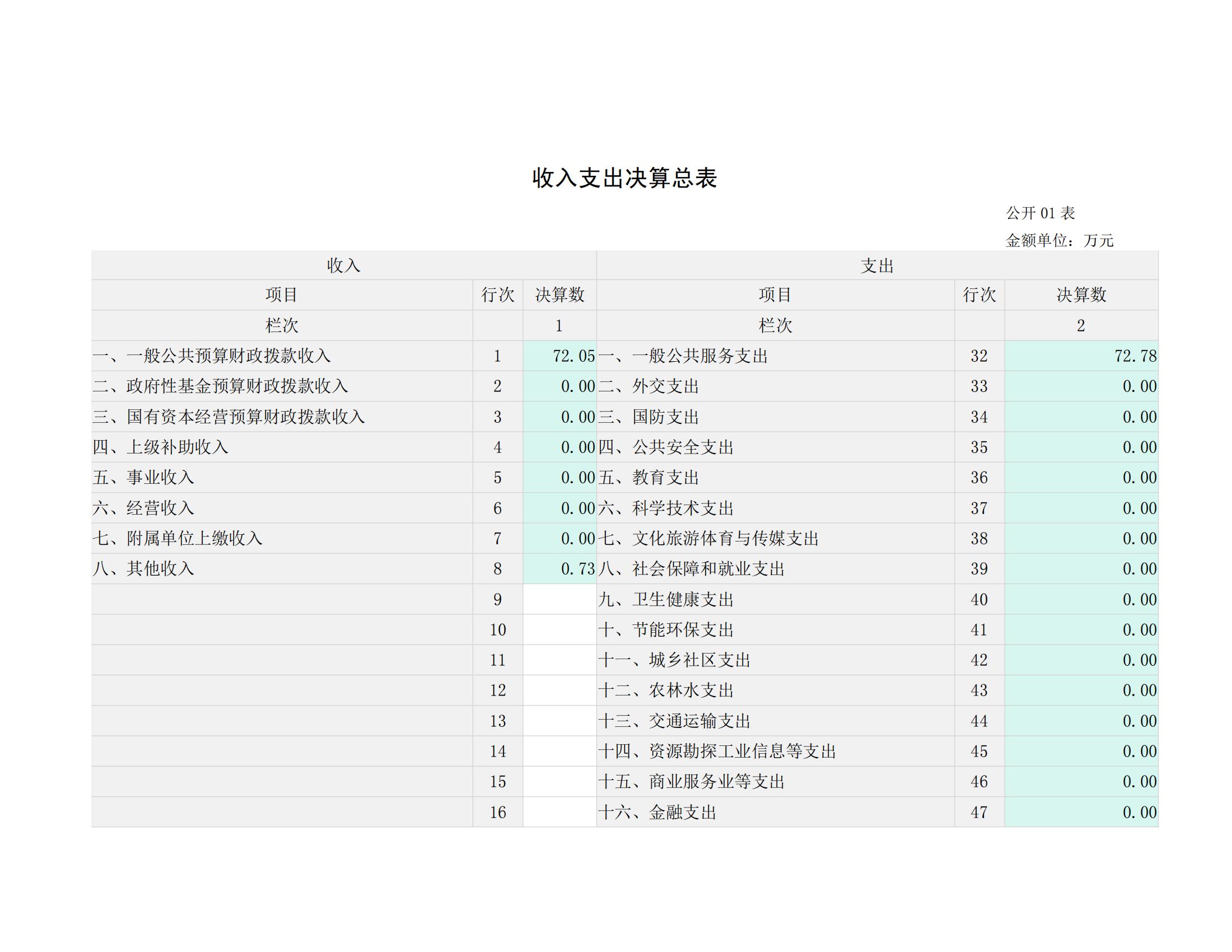Click 十三、交通运输支出 cell
Viewport: 1232px width, 952px height.
776,721
